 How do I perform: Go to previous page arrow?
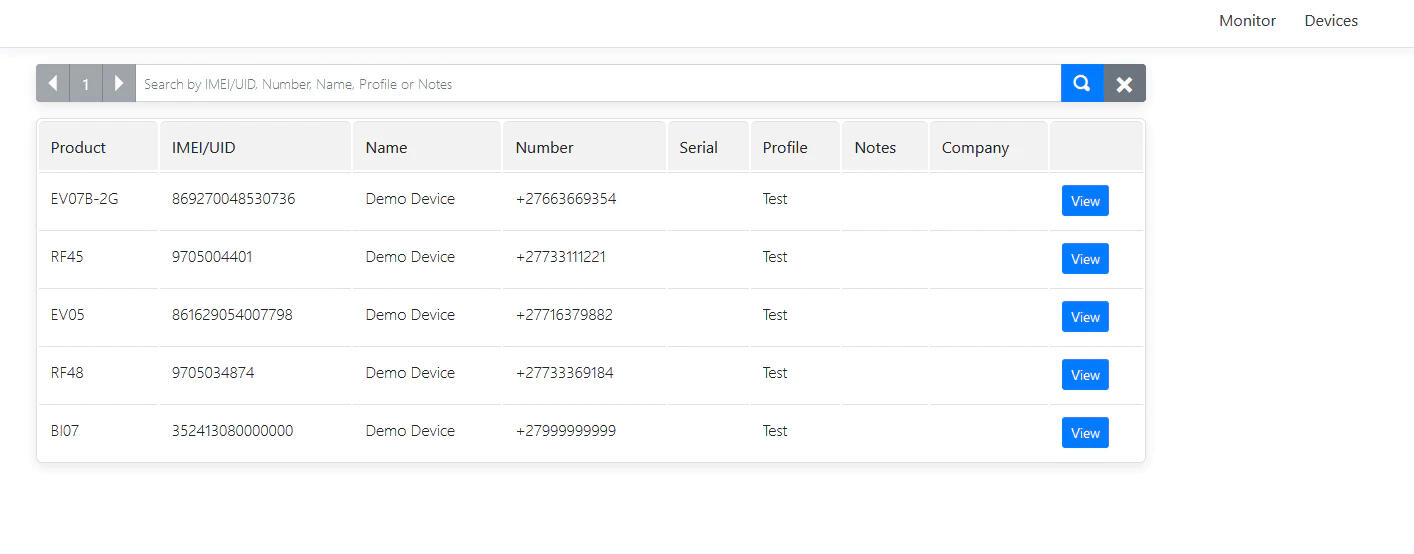click(53, 84)
